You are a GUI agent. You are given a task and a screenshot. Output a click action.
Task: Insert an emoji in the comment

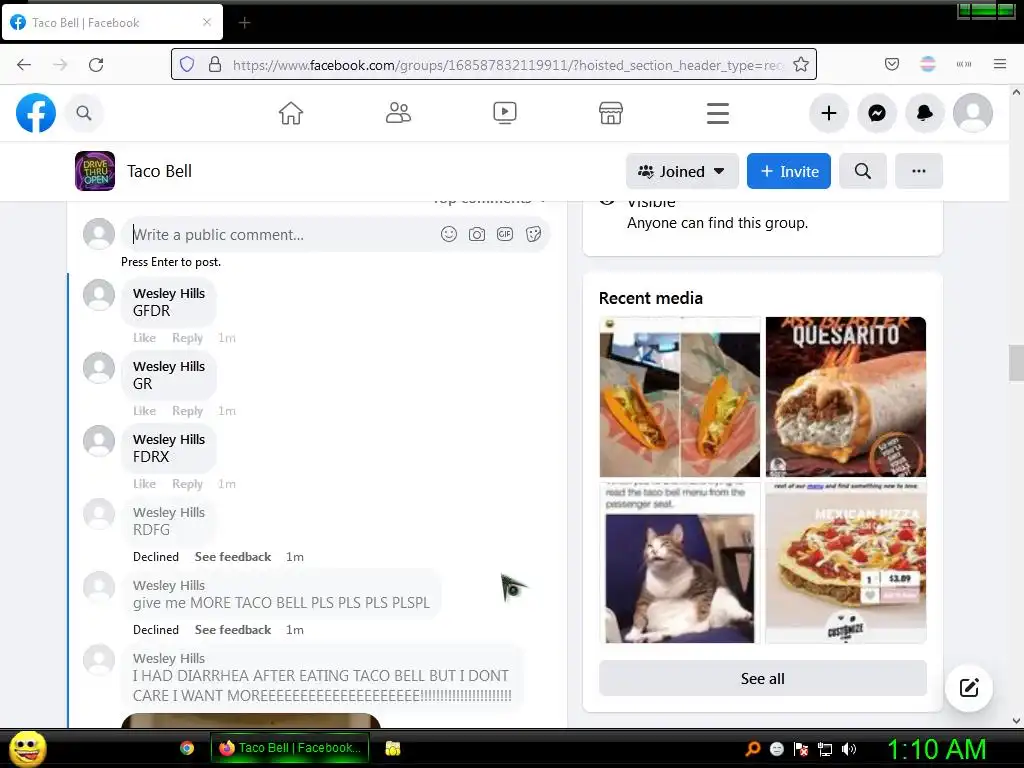[449, 234]
